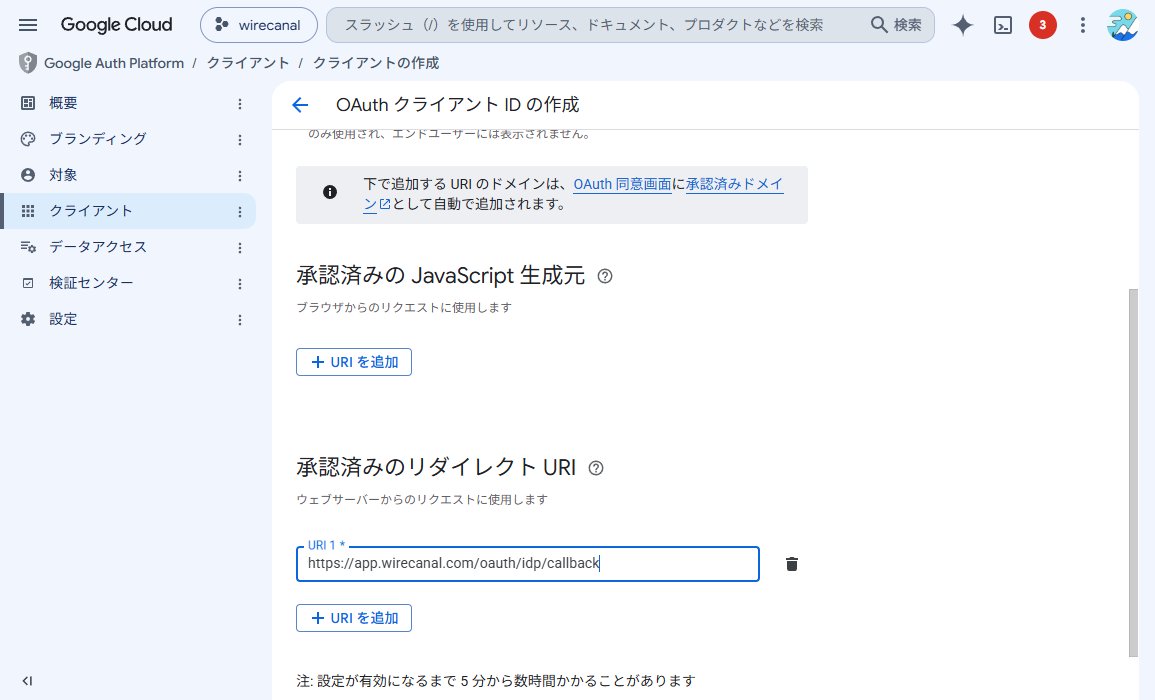The image size is (1155, 700).
Task: Open データアクセス in the sidebar
Action: click(129, 247)
